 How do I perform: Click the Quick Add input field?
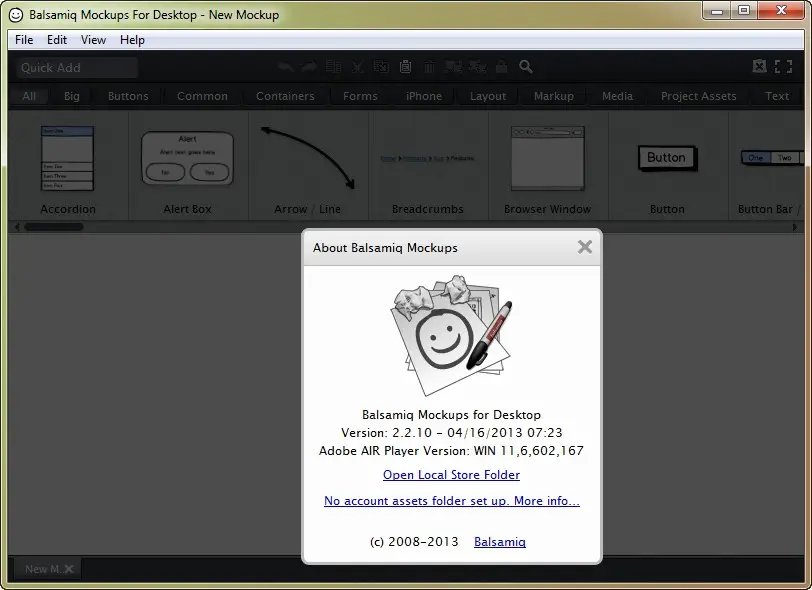point(77,67)
